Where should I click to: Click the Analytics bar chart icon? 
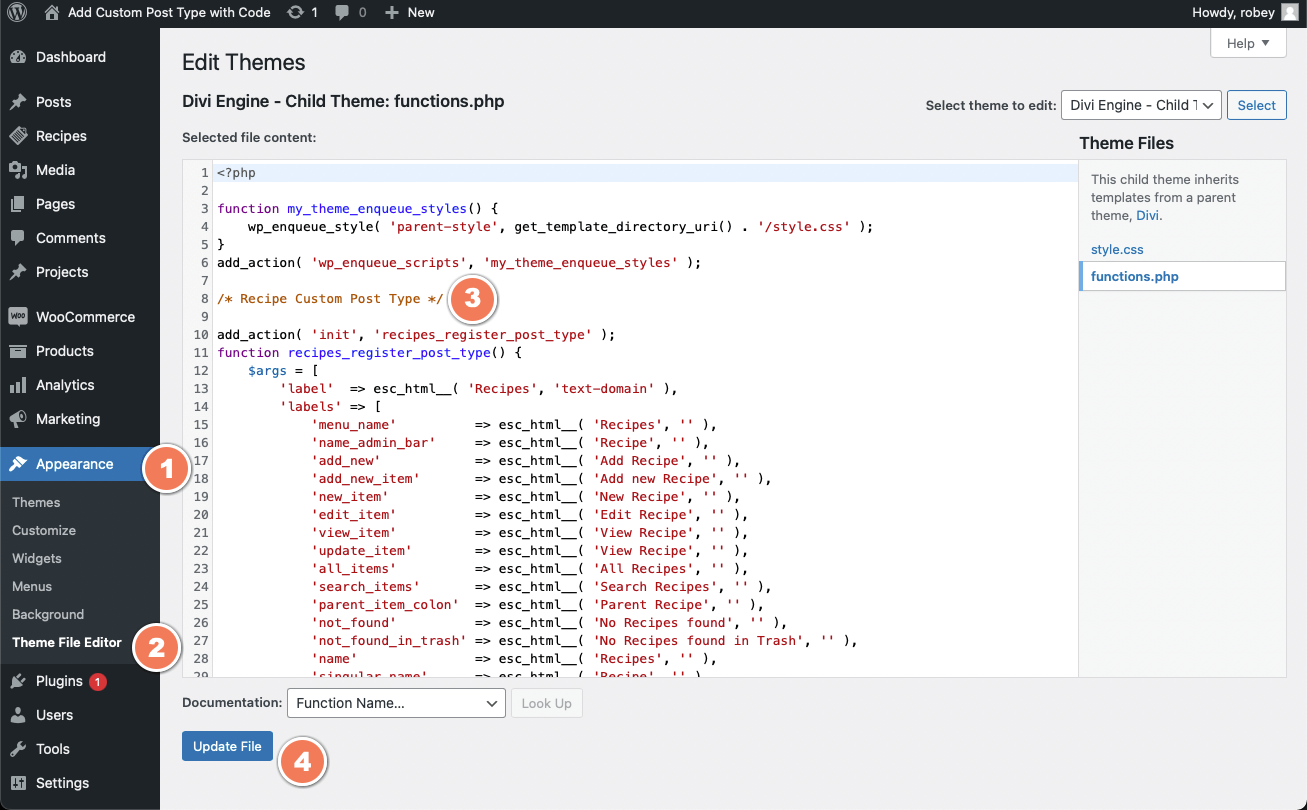[18, 385]
